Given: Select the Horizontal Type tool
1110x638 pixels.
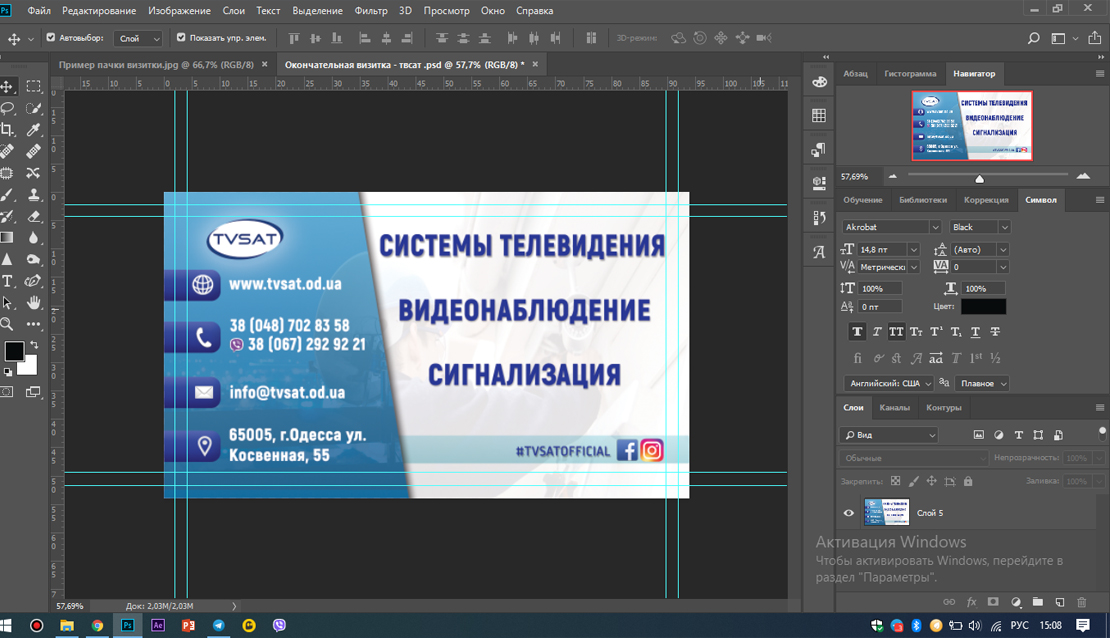Looking at the screenshot, I should 7,281.
